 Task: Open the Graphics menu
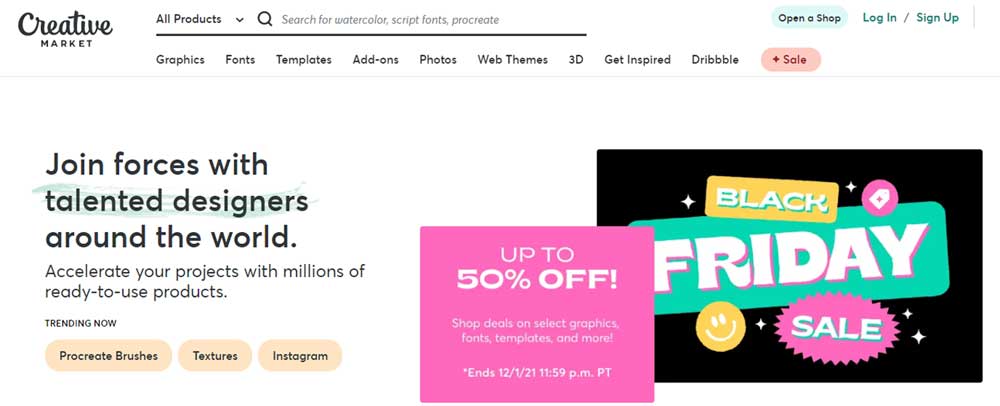click(x=180, y=59)
